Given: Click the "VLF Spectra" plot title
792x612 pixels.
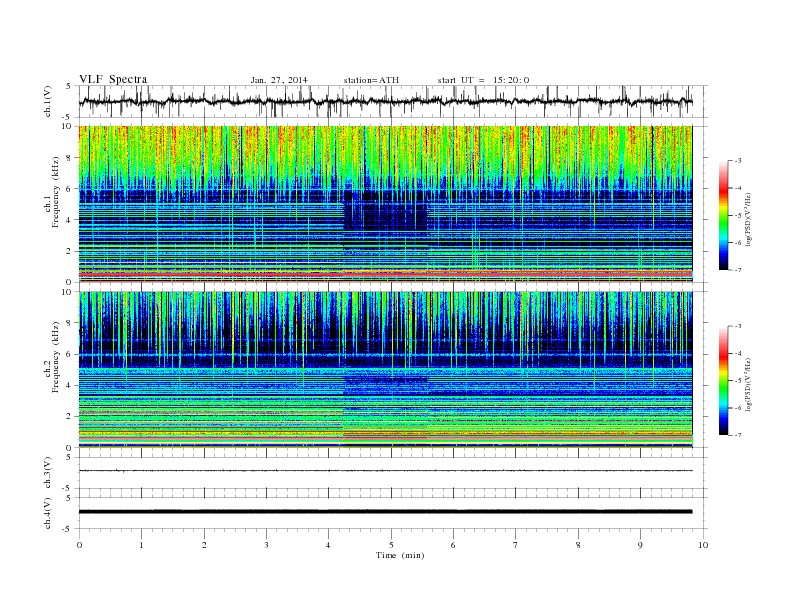Looking at the screenshot, I should click(x=113, y=79).
